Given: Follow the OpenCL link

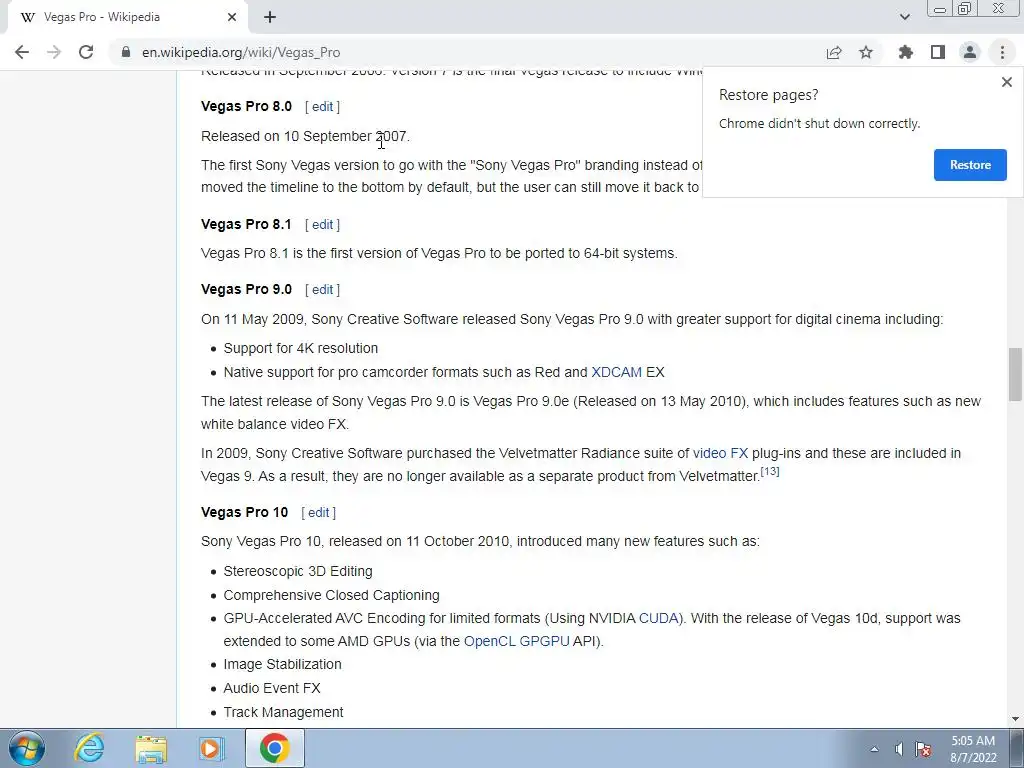Looking at the screenshot, I should point(490,641).
